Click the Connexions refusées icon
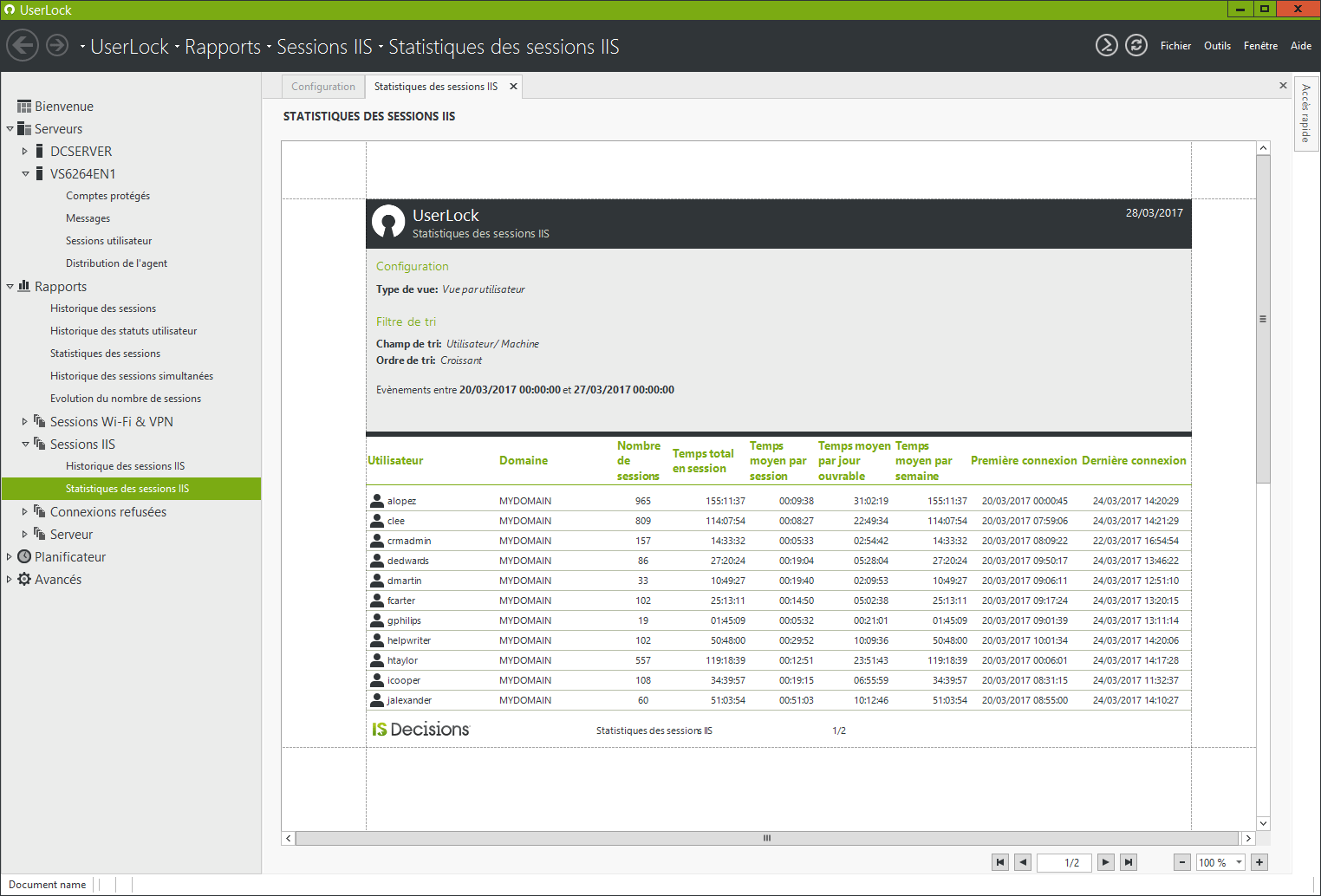Viewport: 1321px width, 896px height. pyautogui.click(x=40, y=511)
